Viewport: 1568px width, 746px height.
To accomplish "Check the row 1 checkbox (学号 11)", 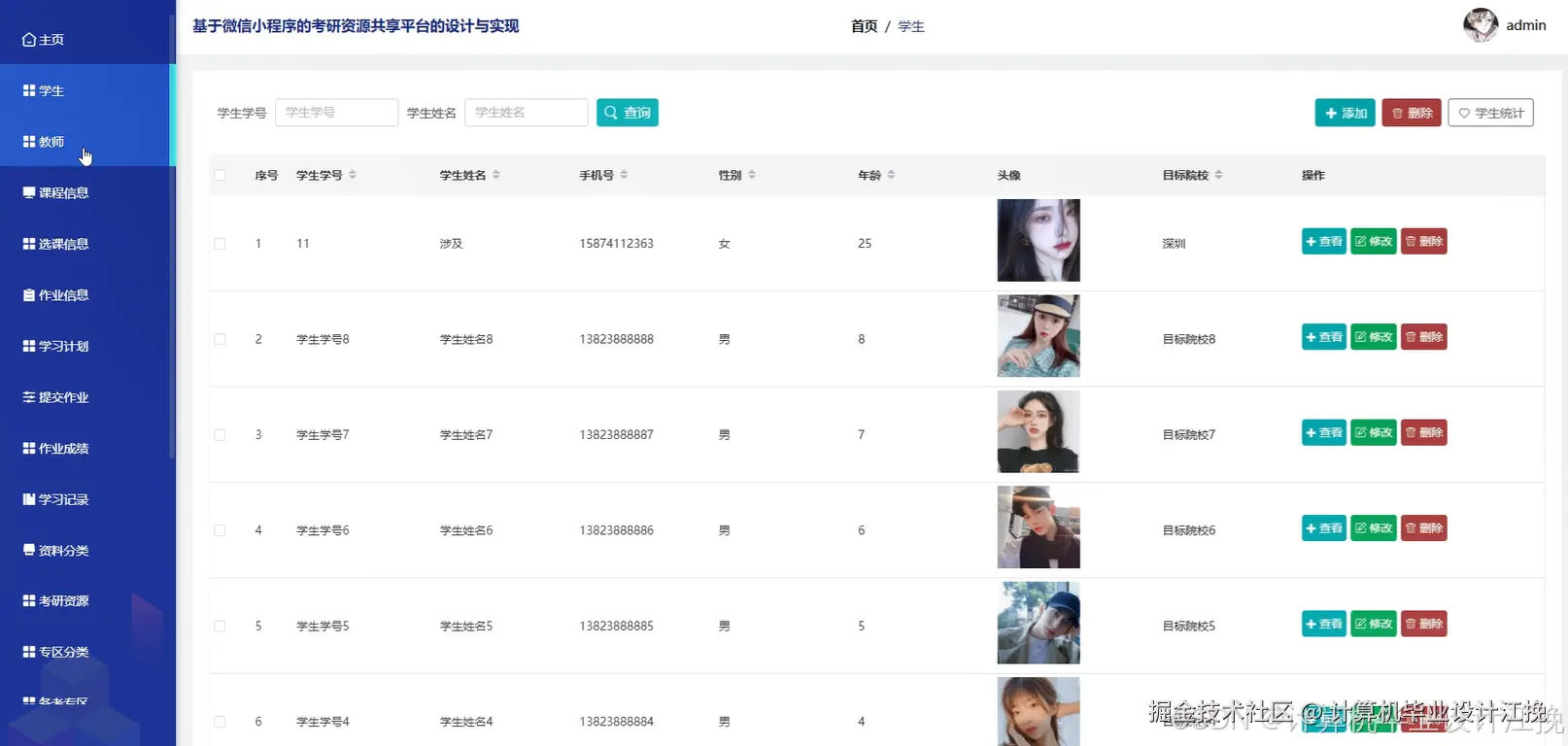I will point(220,244).
